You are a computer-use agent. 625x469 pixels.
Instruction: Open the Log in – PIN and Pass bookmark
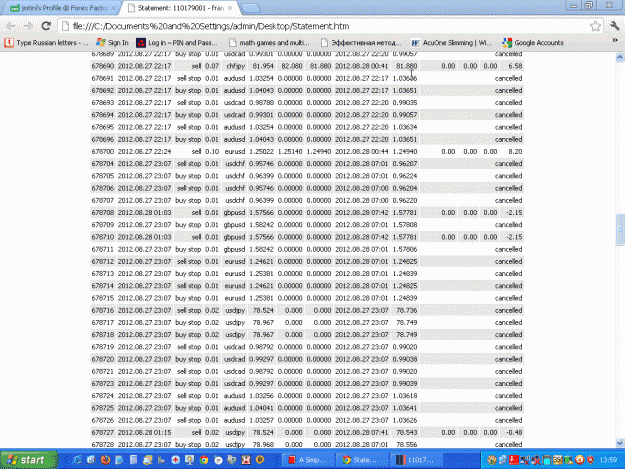pyautogui.click(x=177, y=43)
